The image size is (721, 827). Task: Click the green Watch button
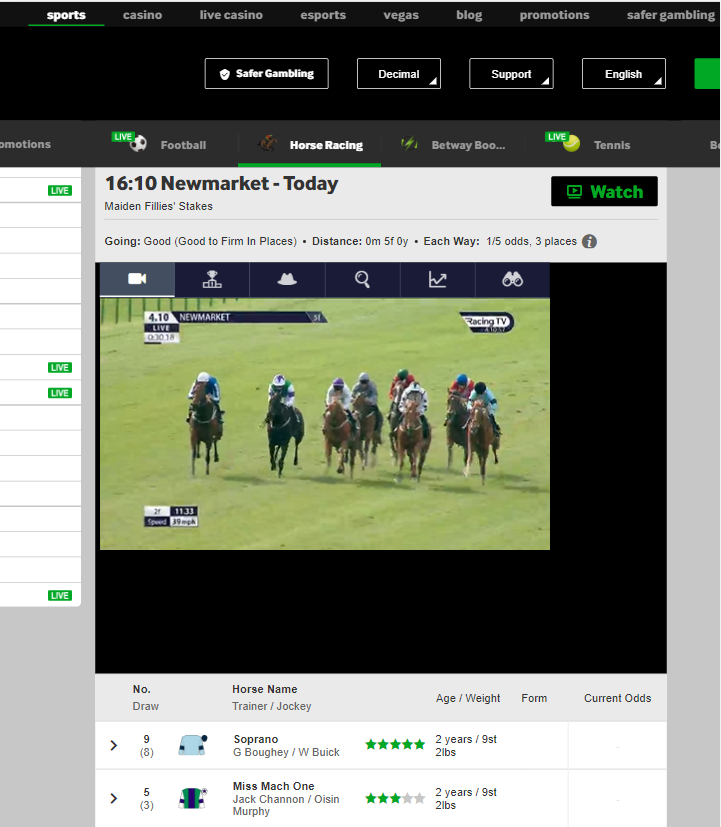click(x=604, y=191)
